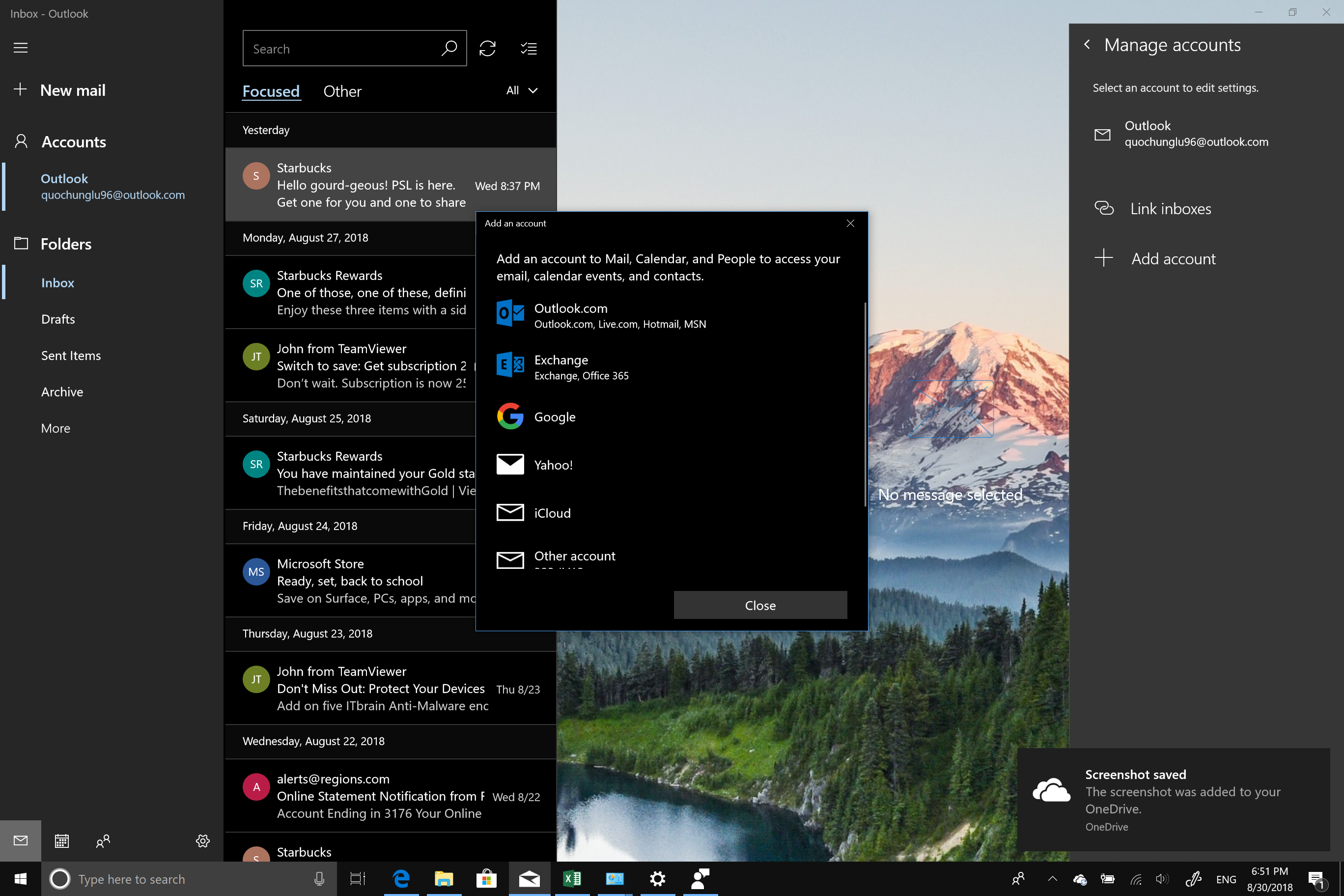Collapse the Yesterday date group header

[x=391, y=130]
